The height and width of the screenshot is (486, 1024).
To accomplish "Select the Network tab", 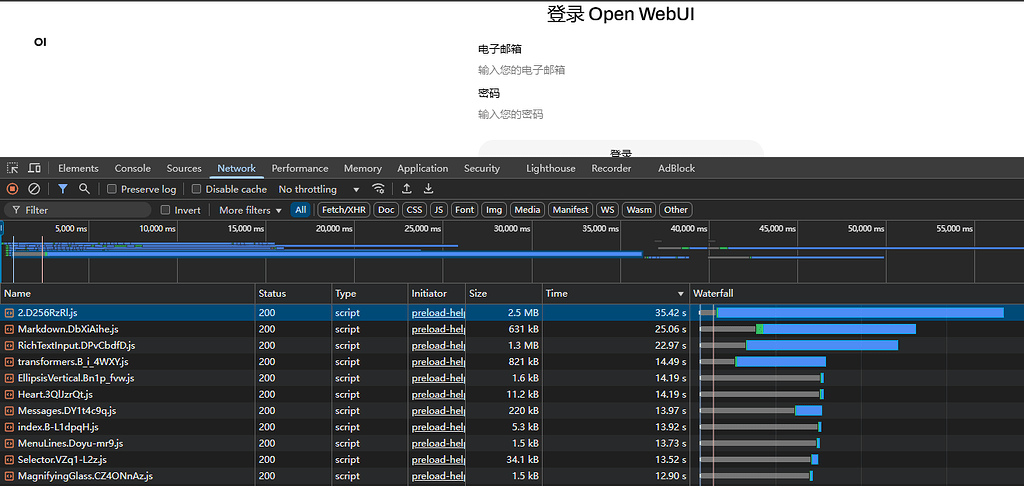I will click(x=236, y=168).
